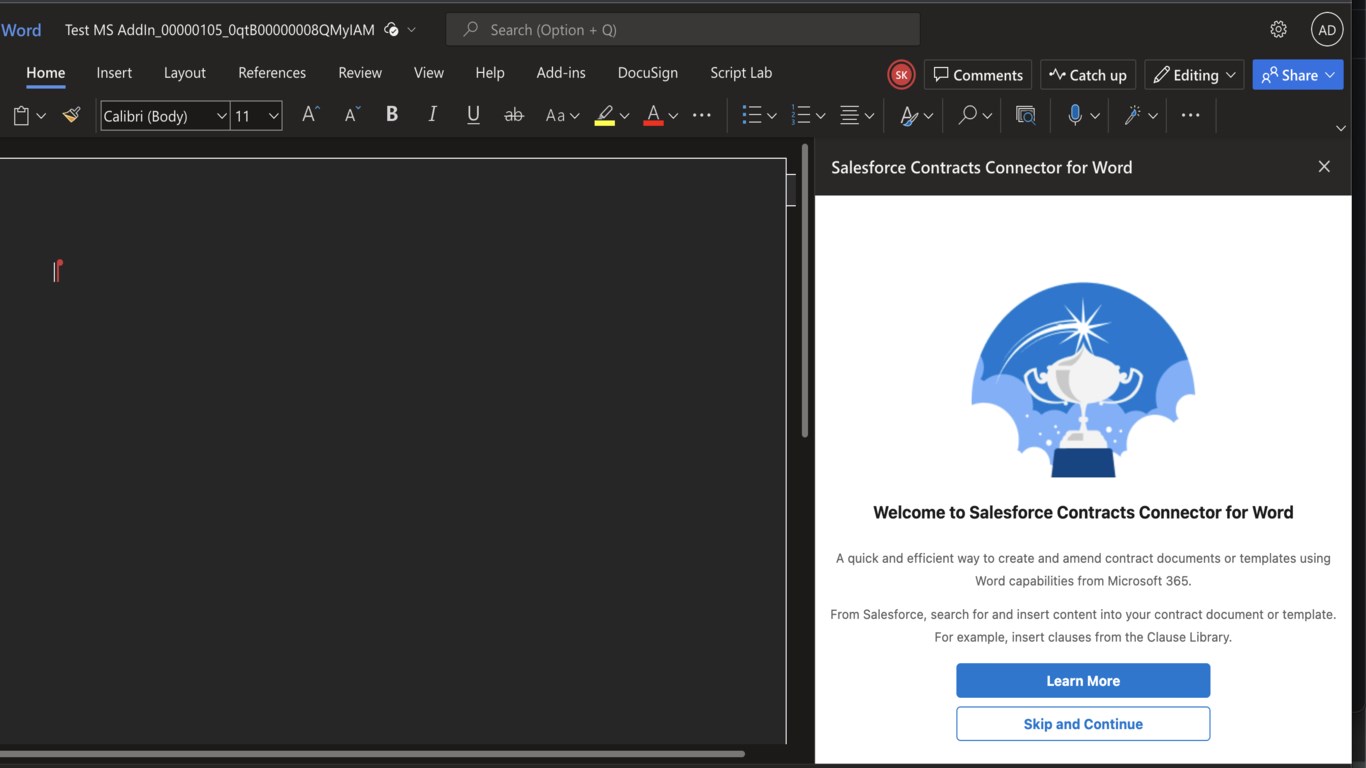This screenshot has width=1366, height=768.
Task: Close the Salesforce Contracts Connector pane
Action: 1324,167
